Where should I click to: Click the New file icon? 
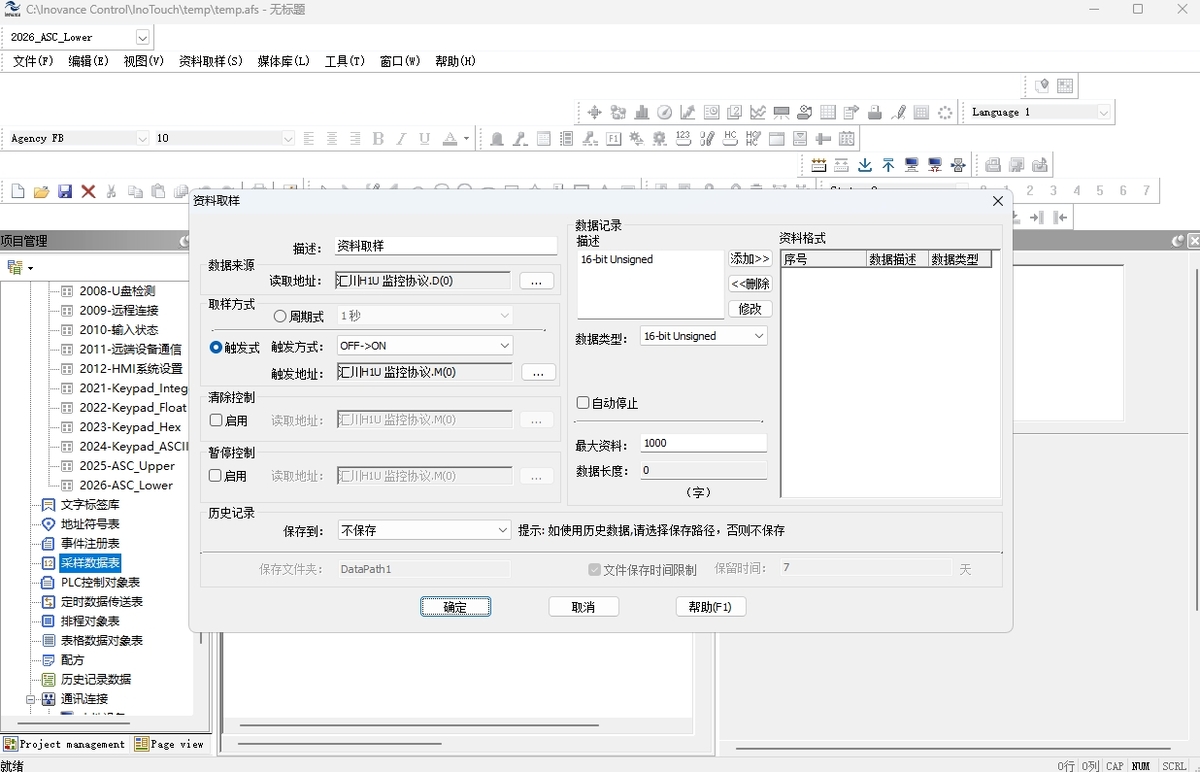click(17, 191)
